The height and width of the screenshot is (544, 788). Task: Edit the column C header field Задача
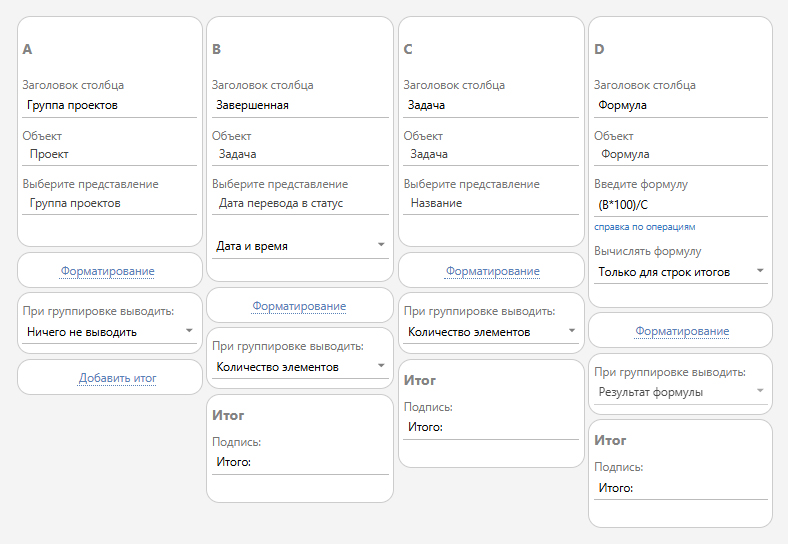coord(491,106)
